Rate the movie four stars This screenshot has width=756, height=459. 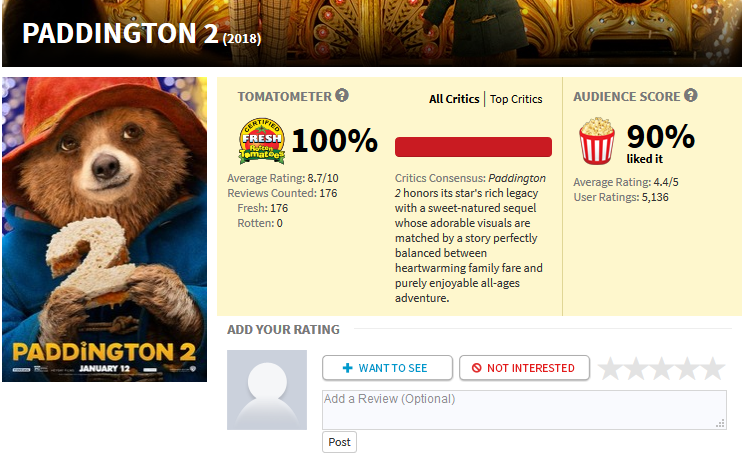(687, 368)
